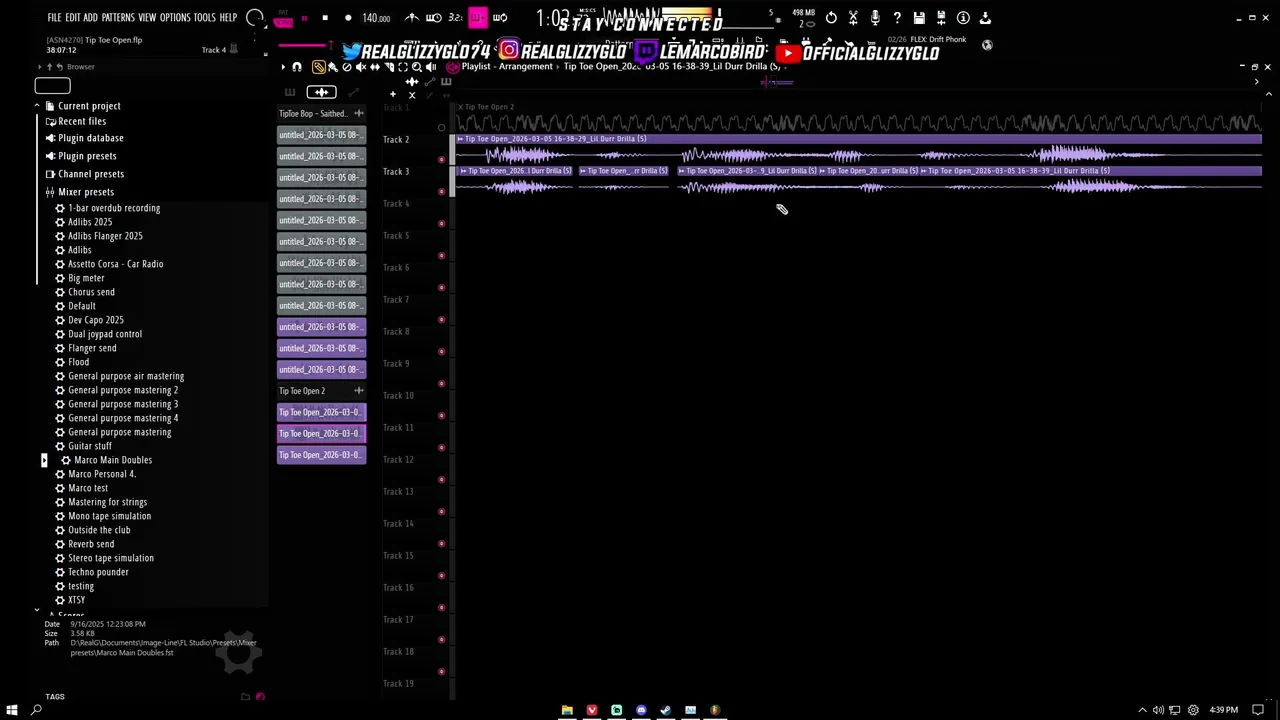Click the project info icon
Screen dimensions: 1280x720
963,17
